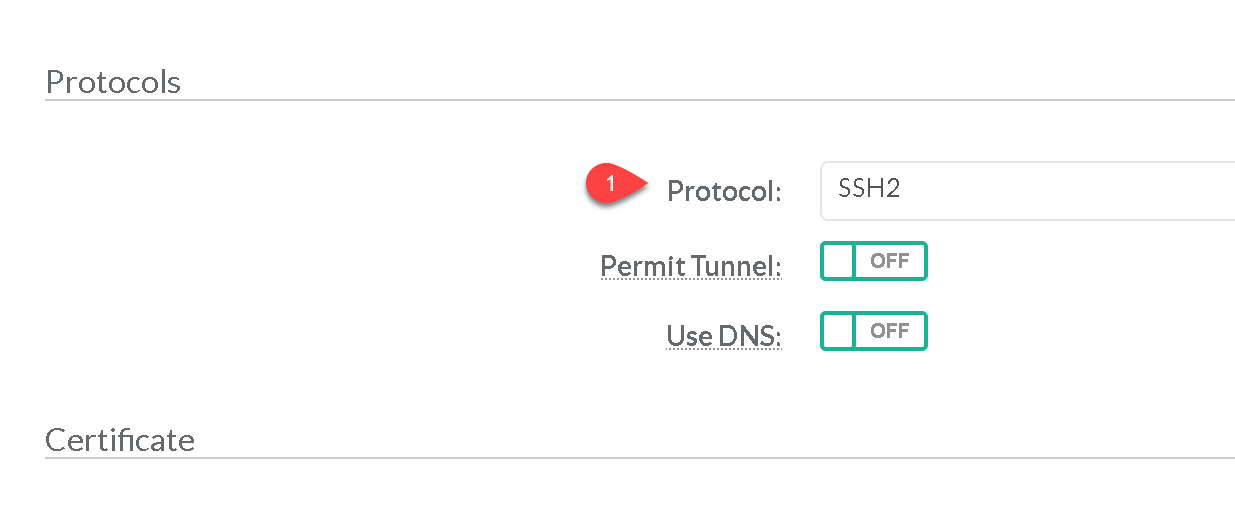Click the white knob of Use DNS switch

838,331
